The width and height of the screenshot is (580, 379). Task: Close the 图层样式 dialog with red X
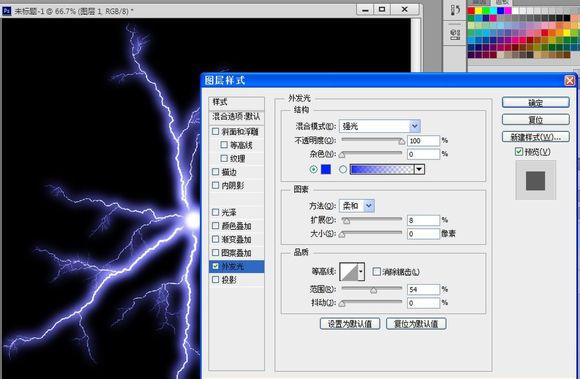click(x=570, y=80)
